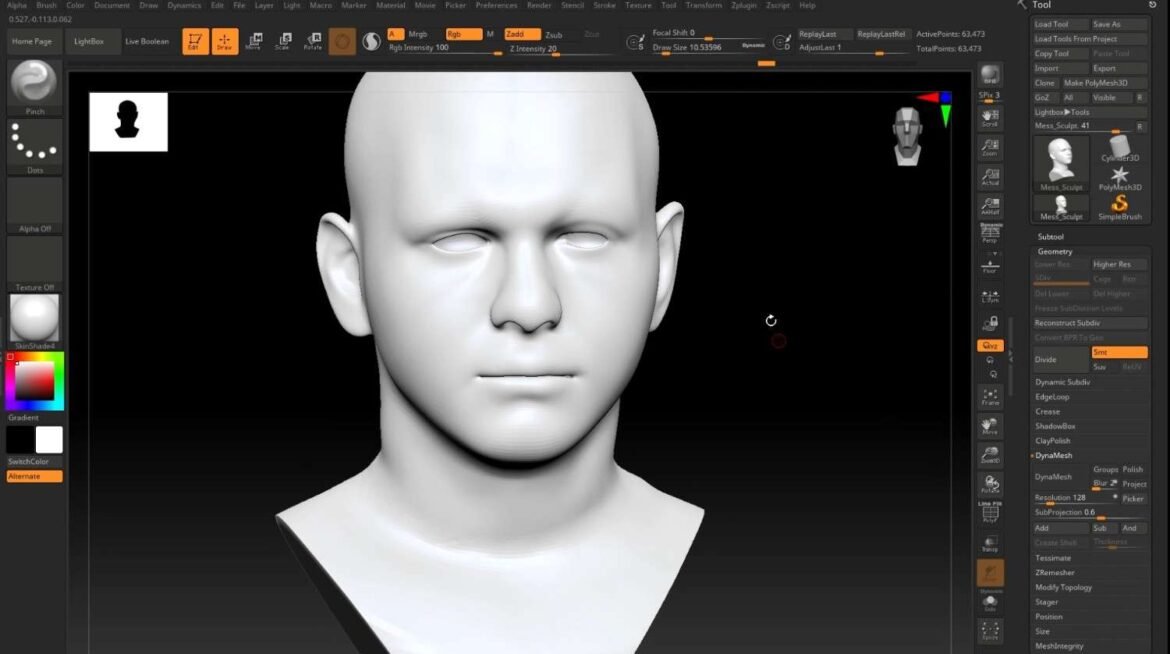Viewport: 1170px width, 654px height.
Task: Select the Move transform tool icon
Action: click(254, 41)
